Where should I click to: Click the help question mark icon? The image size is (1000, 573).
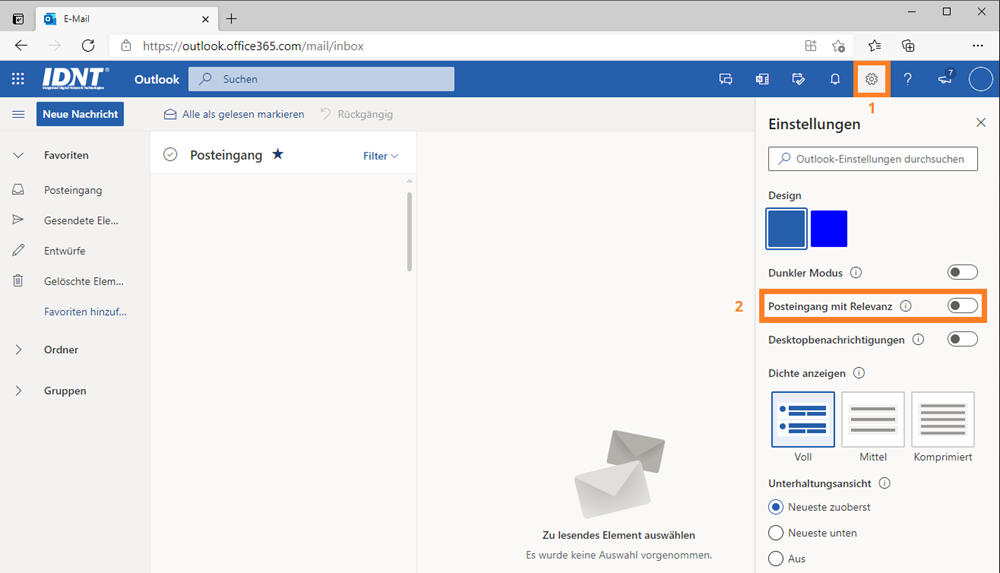[x=908, y=79]
